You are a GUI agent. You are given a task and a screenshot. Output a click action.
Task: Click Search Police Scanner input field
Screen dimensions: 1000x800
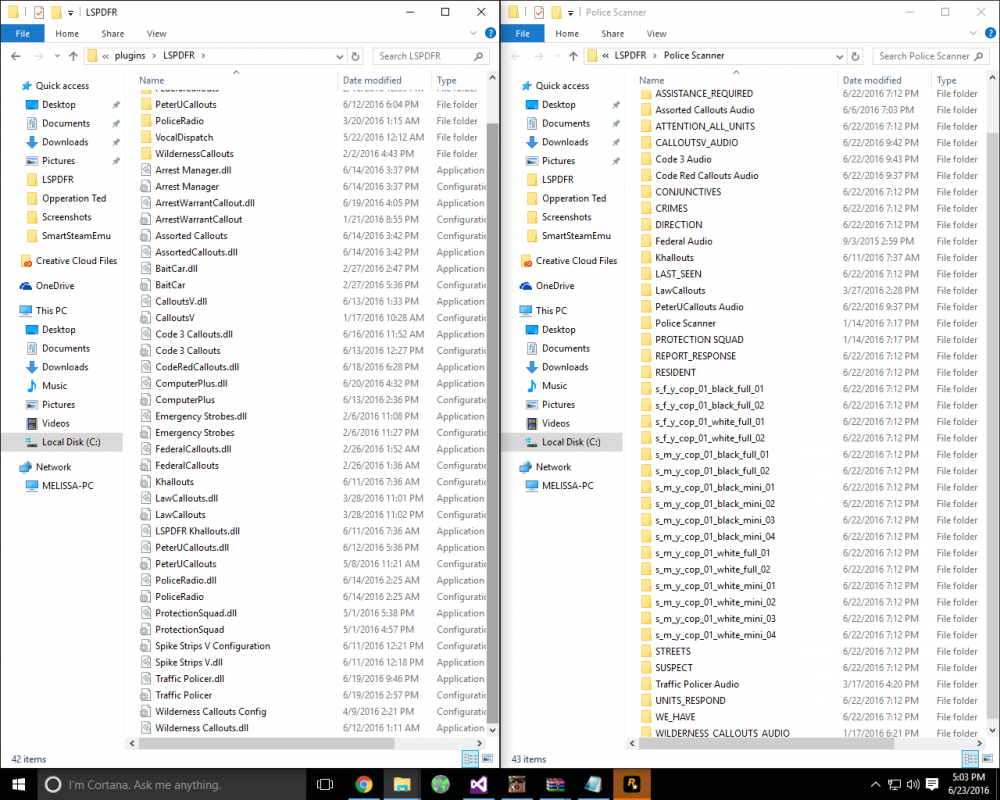coord(931,56)
